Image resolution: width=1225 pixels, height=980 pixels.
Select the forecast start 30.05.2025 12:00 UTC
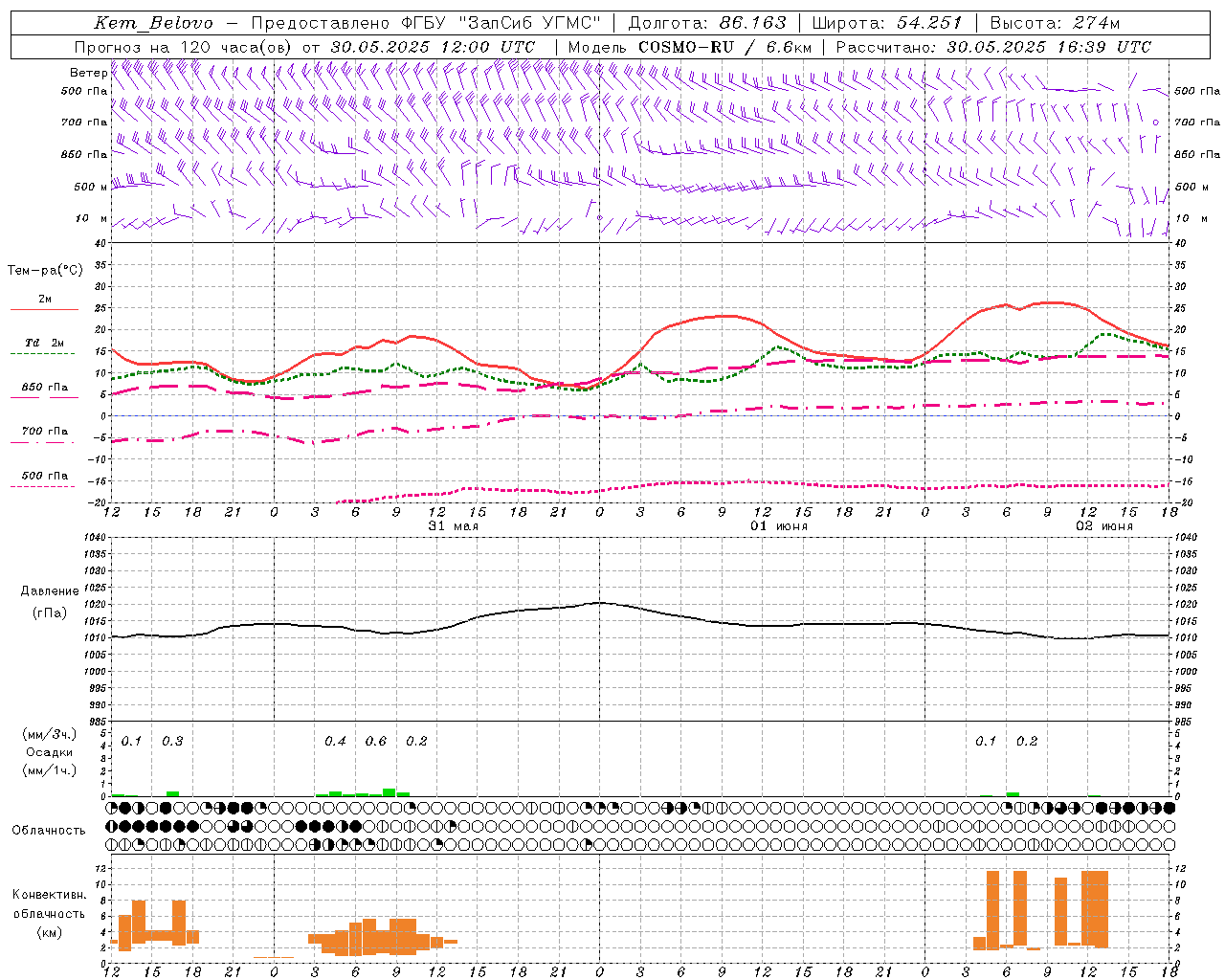pyautogui.click(x=433, y=47)
